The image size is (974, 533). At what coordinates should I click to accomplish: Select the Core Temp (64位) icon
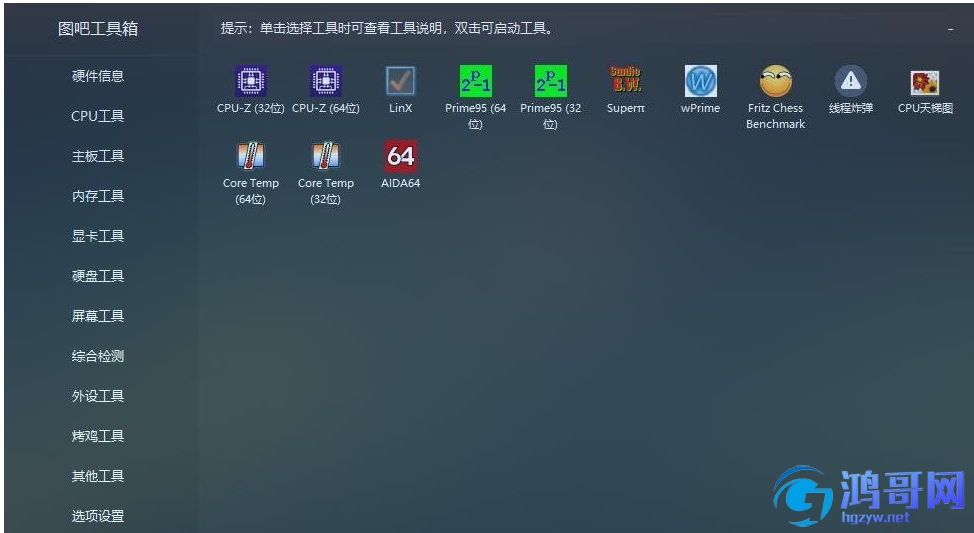250,156
